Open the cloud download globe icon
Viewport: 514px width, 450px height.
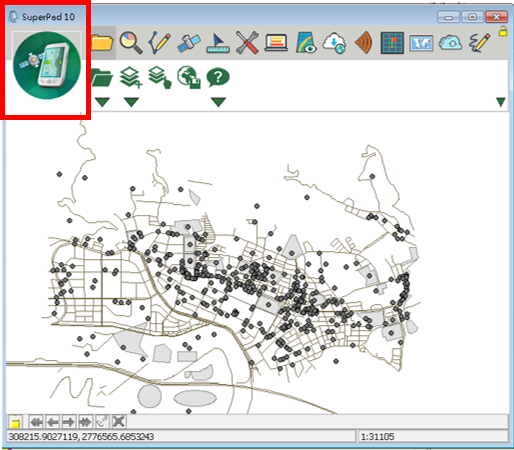tap(334, 43)
